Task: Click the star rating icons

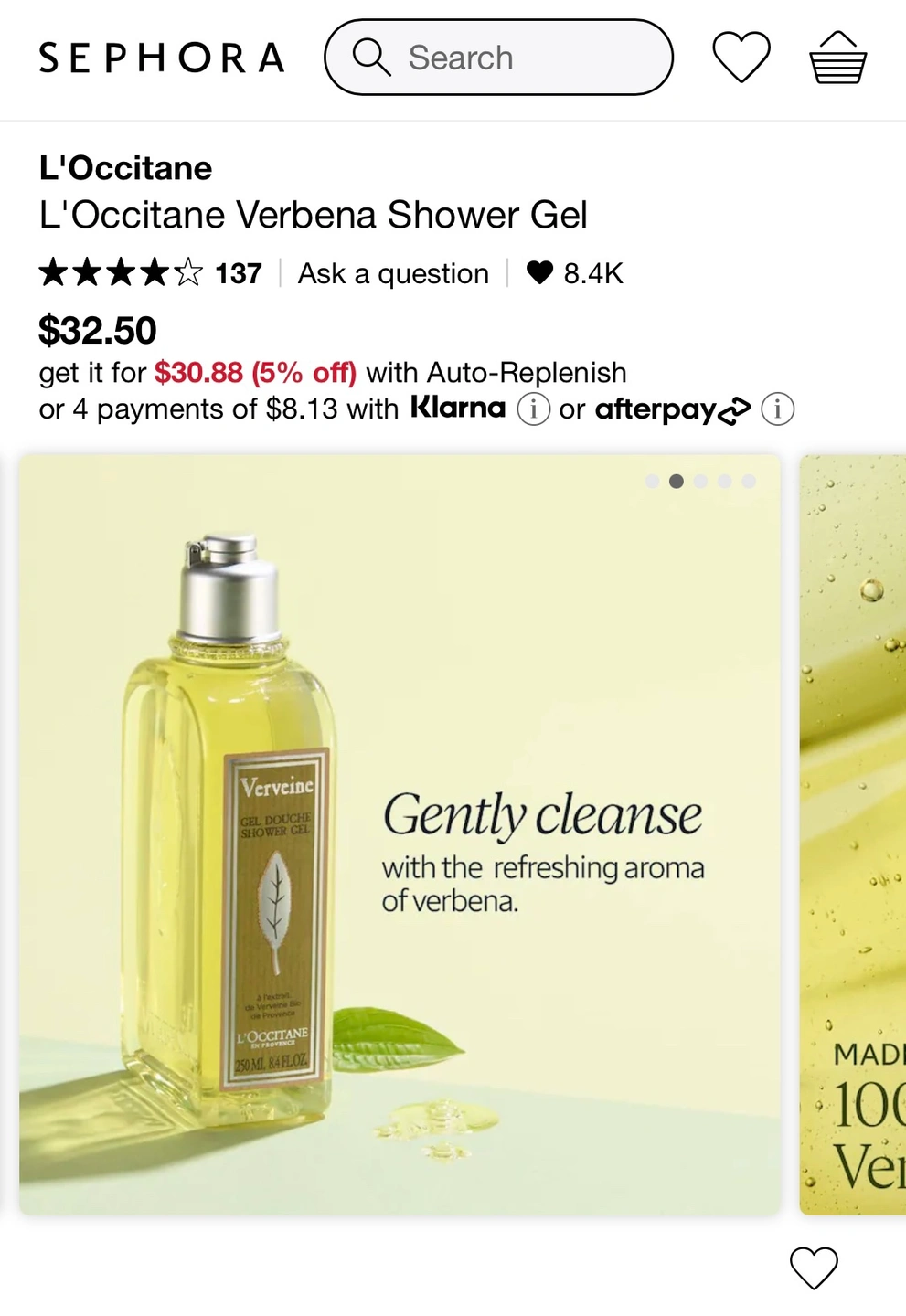Action: [121, 272]
